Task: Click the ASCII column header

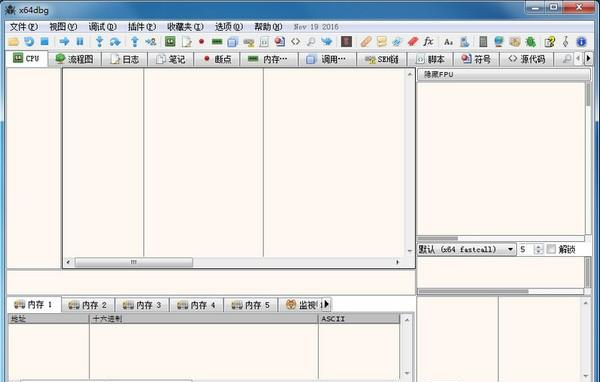Action: (359, 318)
